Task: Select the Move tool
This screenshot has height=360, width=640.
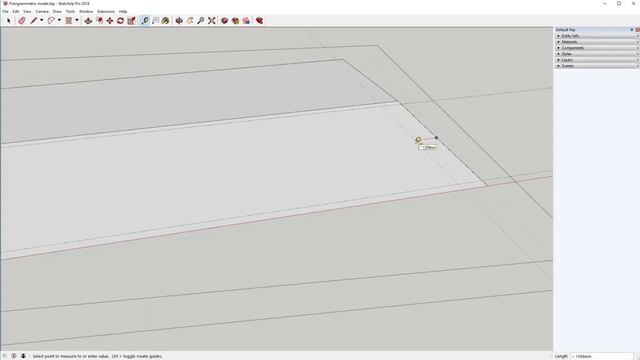Action: tap(110, 20)
